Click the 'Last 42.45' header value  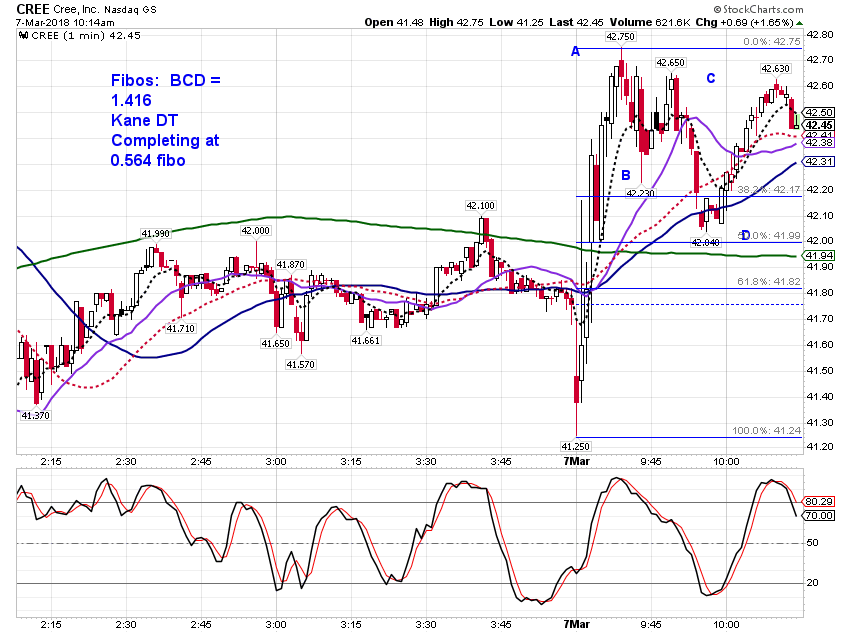pos(576,22)
